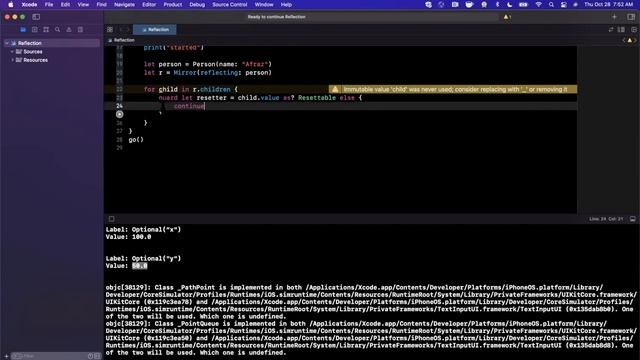This screenshot has height=360, width=640.
Task: Collapse the Reflection playground tree item
Action: coord(7,43)
